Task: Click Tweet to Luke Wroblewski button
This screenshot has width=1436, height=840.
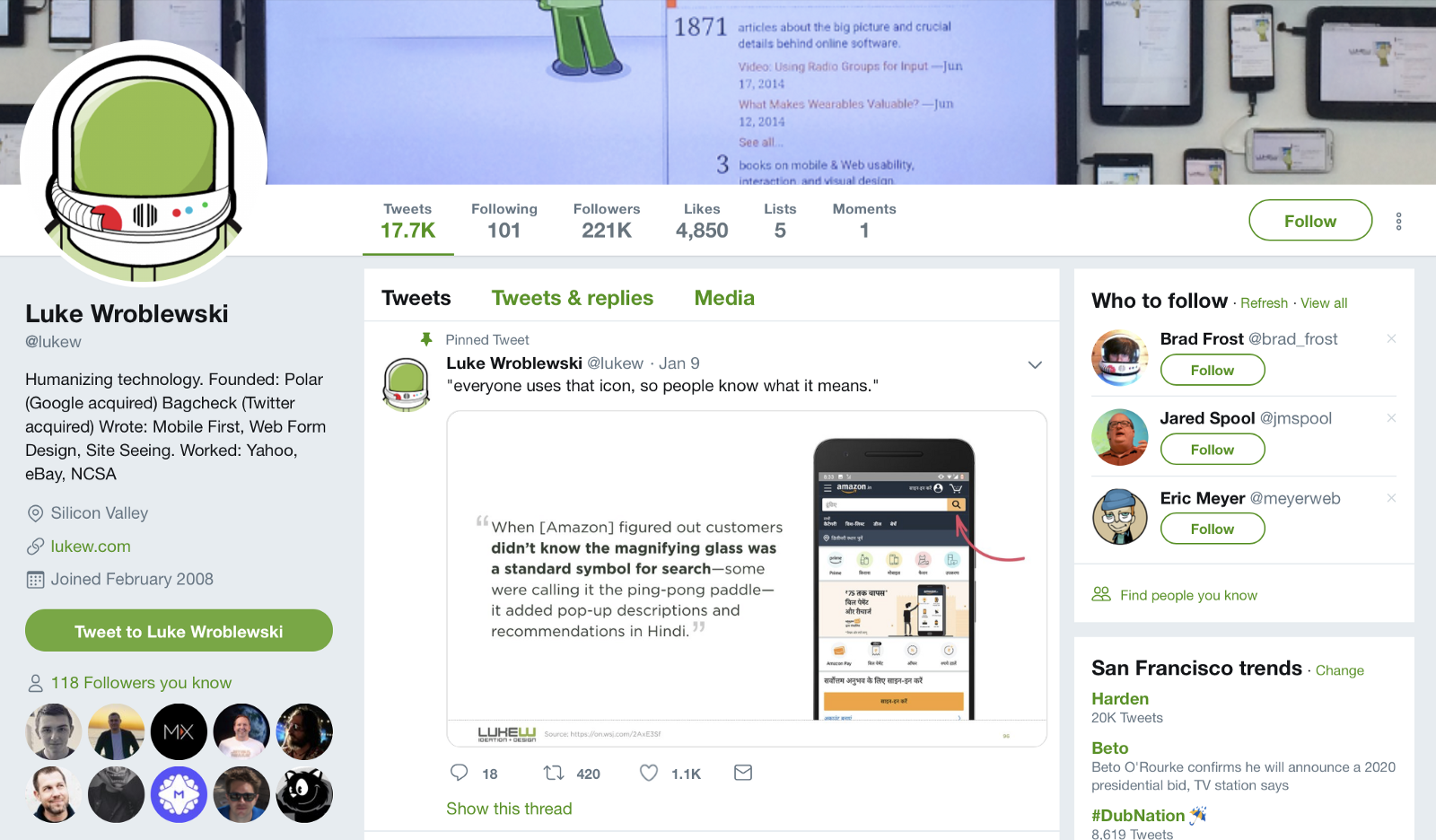Action: pyautogui.click(x=179, y=631)
